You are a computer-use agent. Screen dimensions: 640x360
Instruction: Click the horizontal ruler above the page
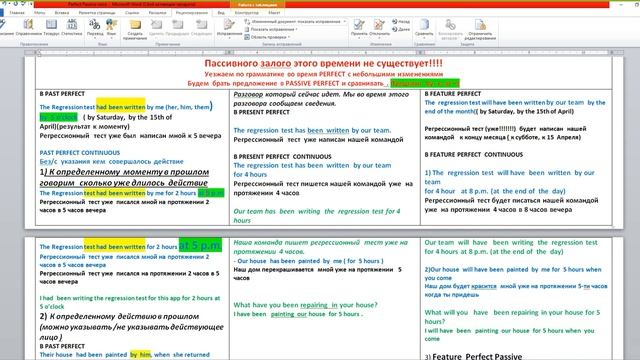(x=324, y=53)
